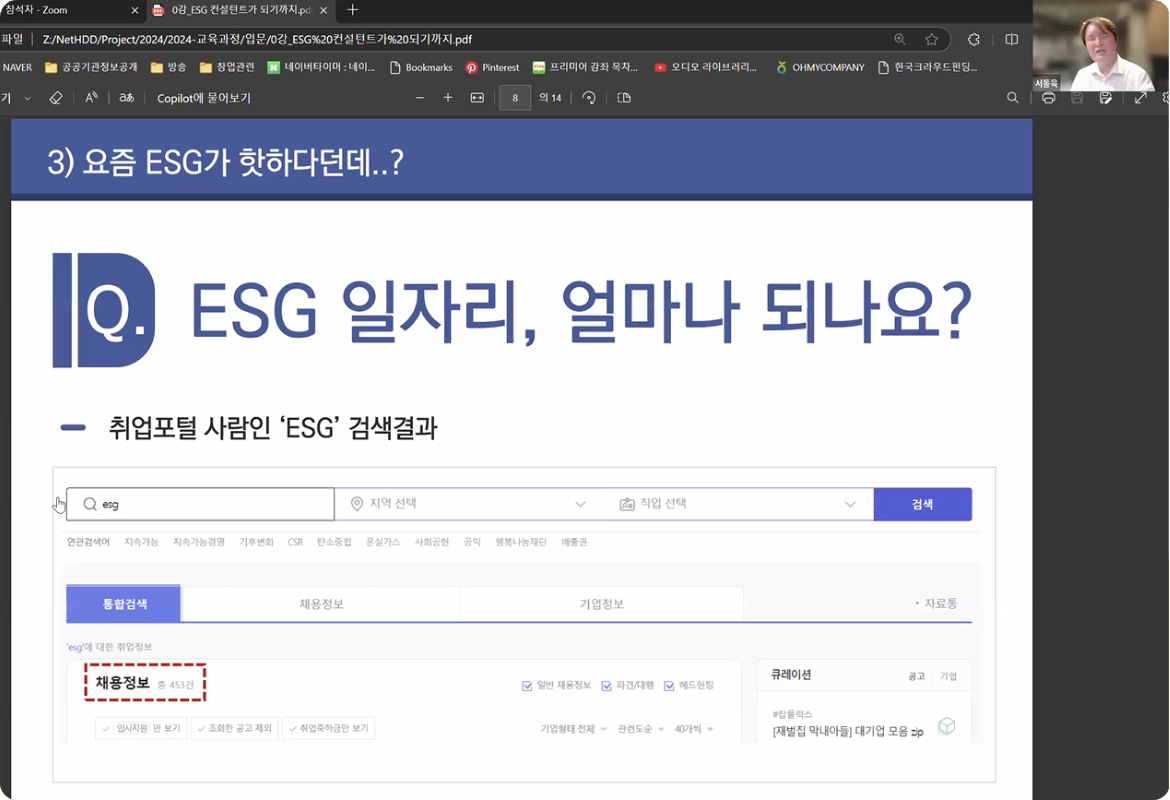The width and height of the screenshot is (1170, 800).
Task: Add page to favorites with star
Action: tap(931, 39)
